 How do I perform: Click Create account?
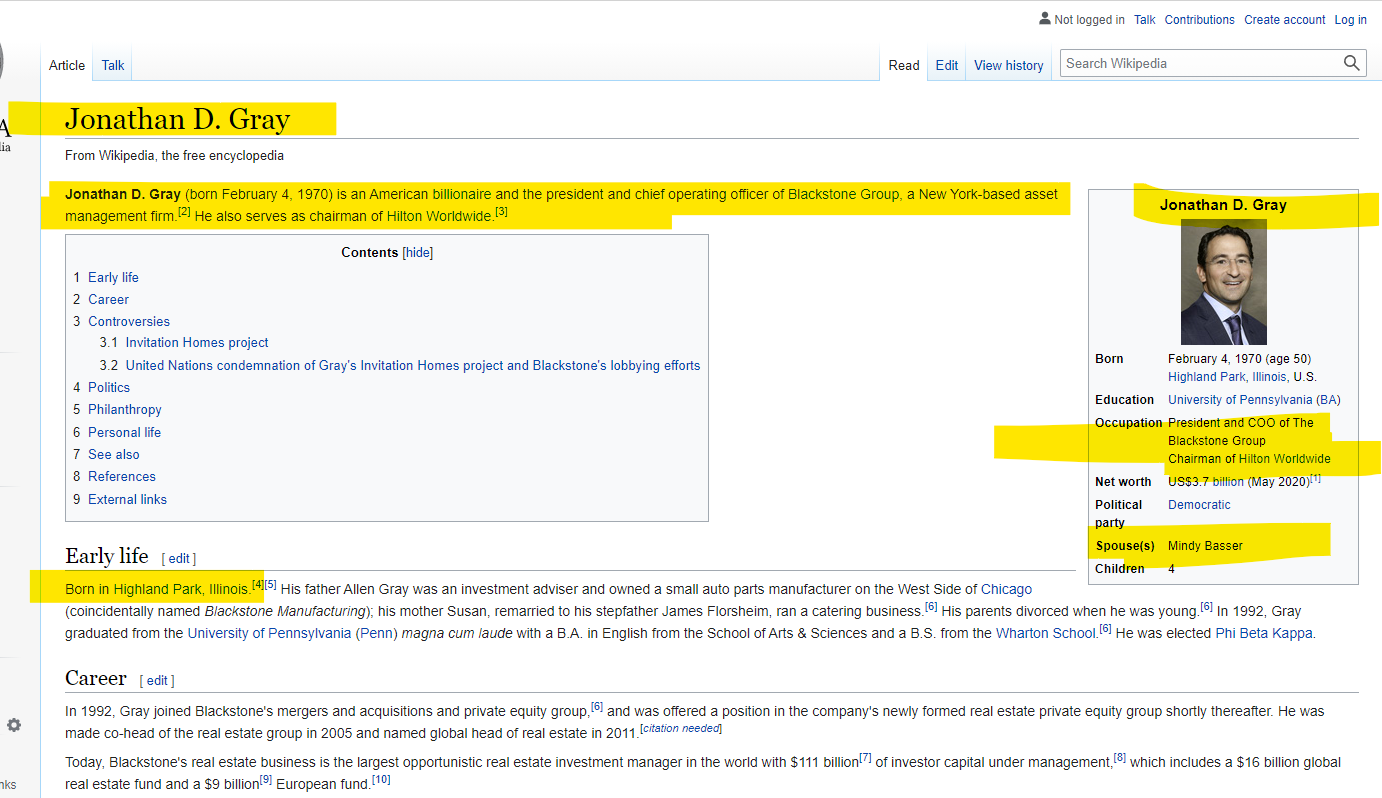click(1285, 19)
